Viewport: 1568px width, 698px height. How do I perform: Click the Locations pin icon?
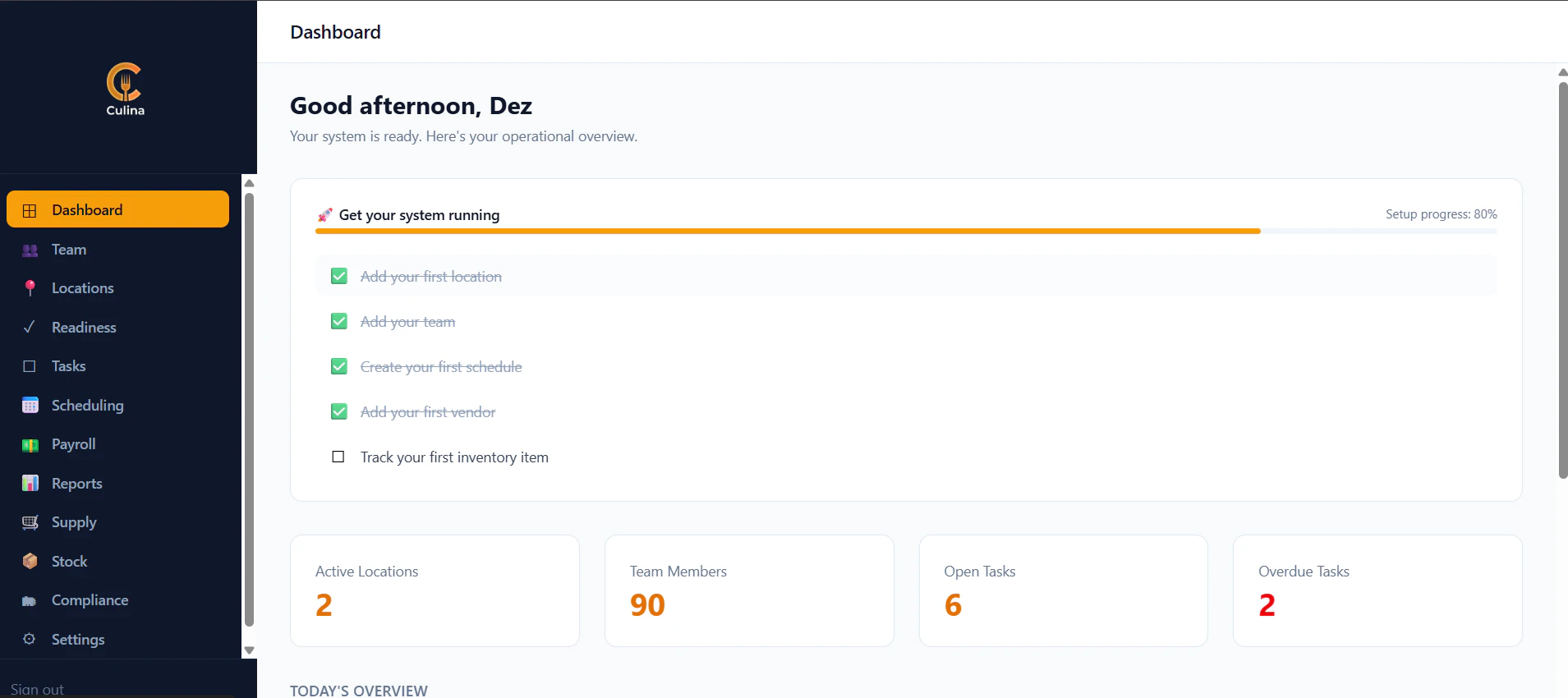coord(30,288)
